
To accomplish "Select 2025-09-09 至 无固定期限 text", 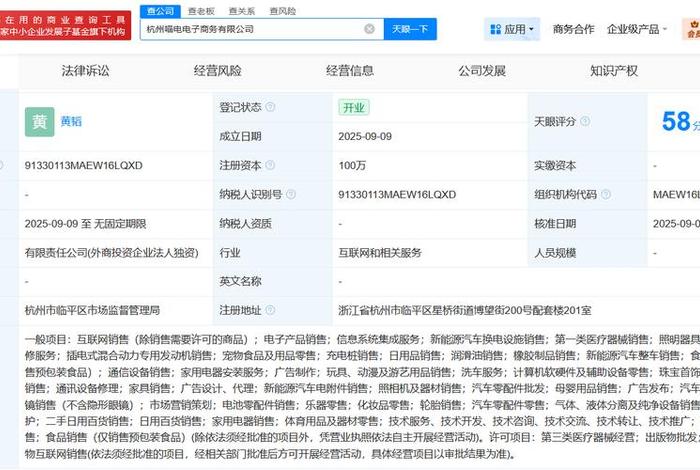I will point(85,224).
